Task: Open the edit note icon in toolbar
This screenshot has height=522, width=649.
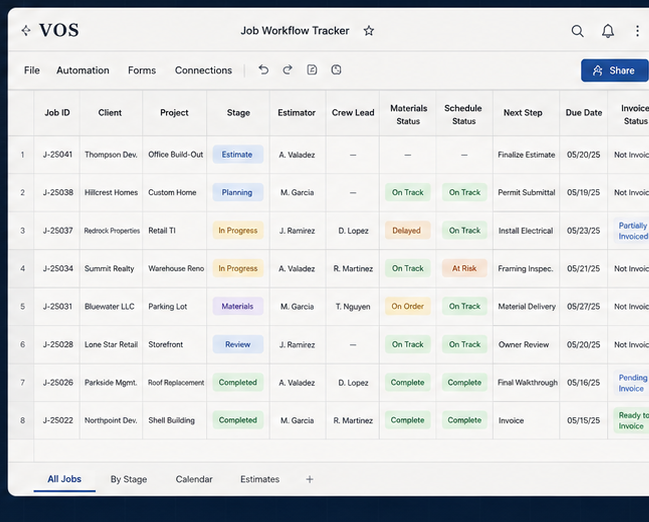Action: (312, 70)
